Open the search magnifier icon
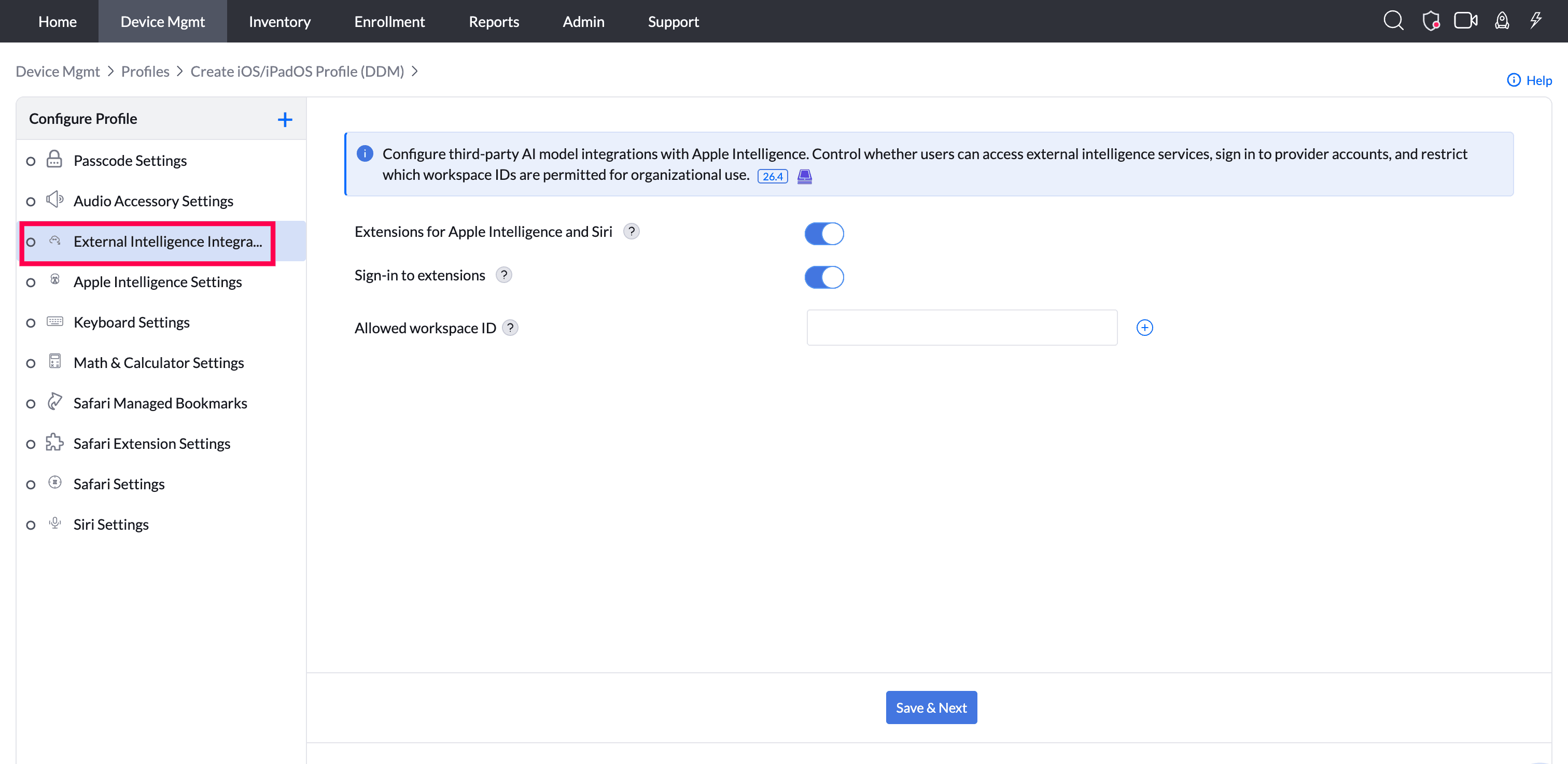The image size is (1568, 764). 1393,21
